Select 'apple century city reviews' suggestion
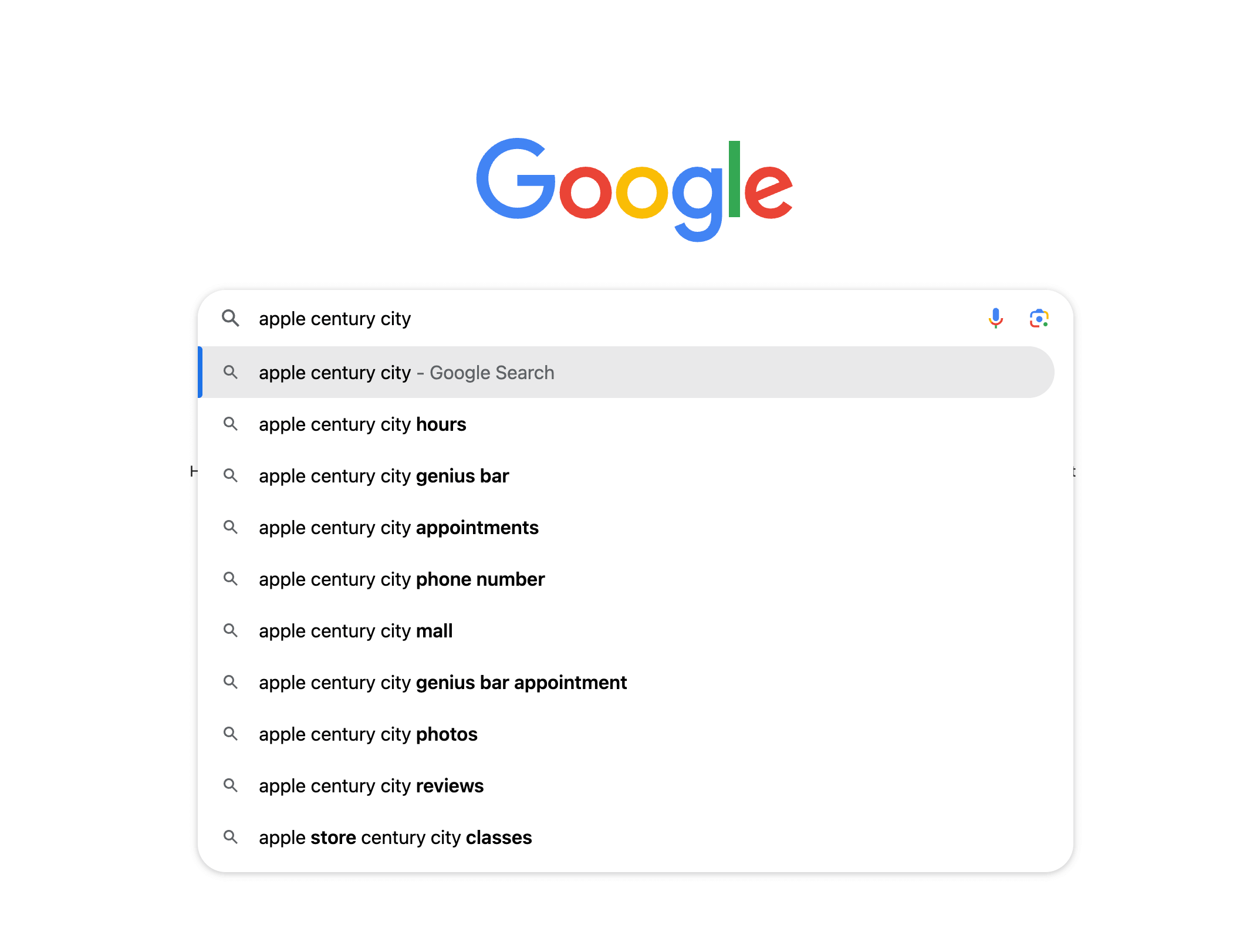 [371, 786]
